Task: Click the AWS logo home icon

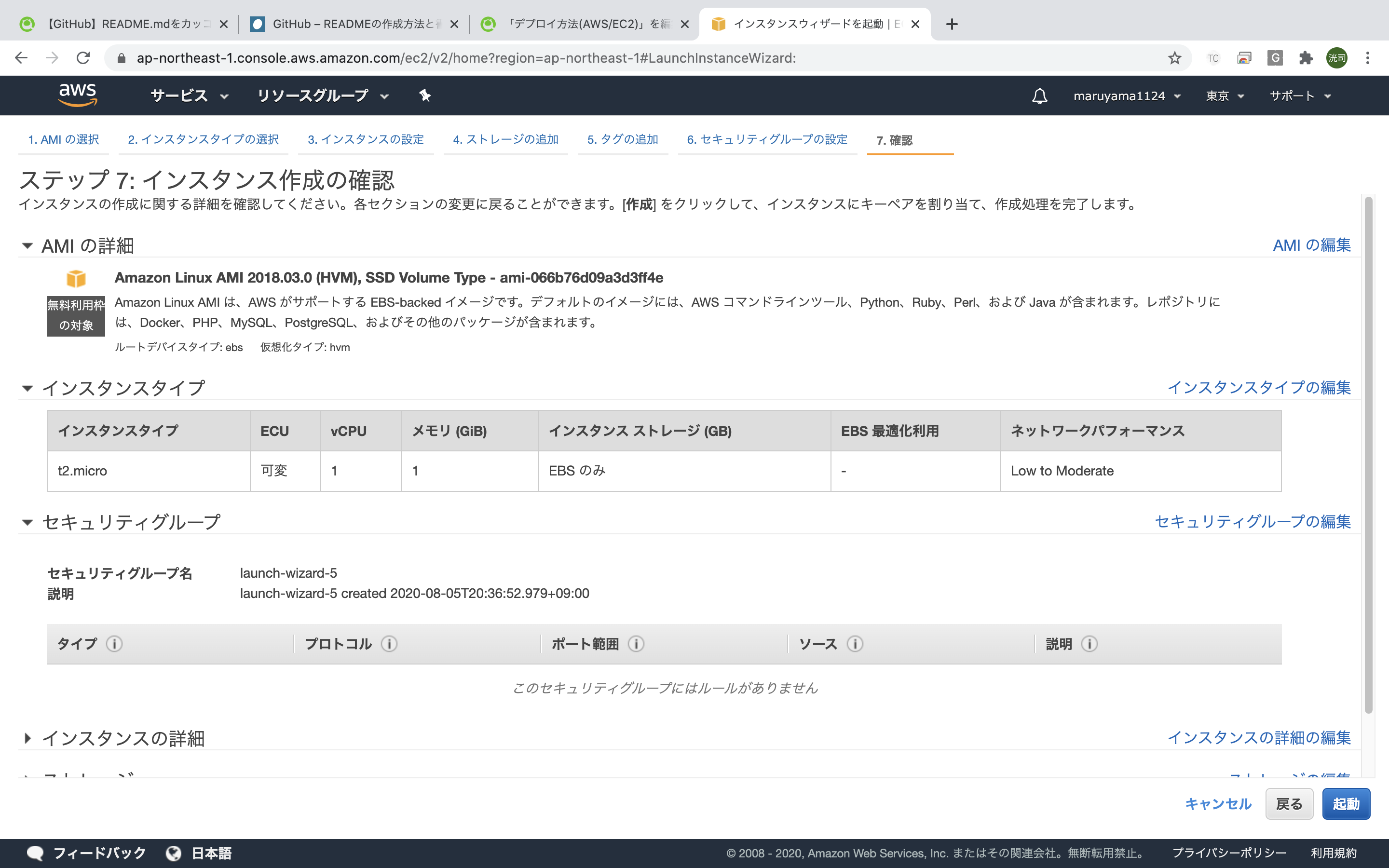Action: [78, 95]
